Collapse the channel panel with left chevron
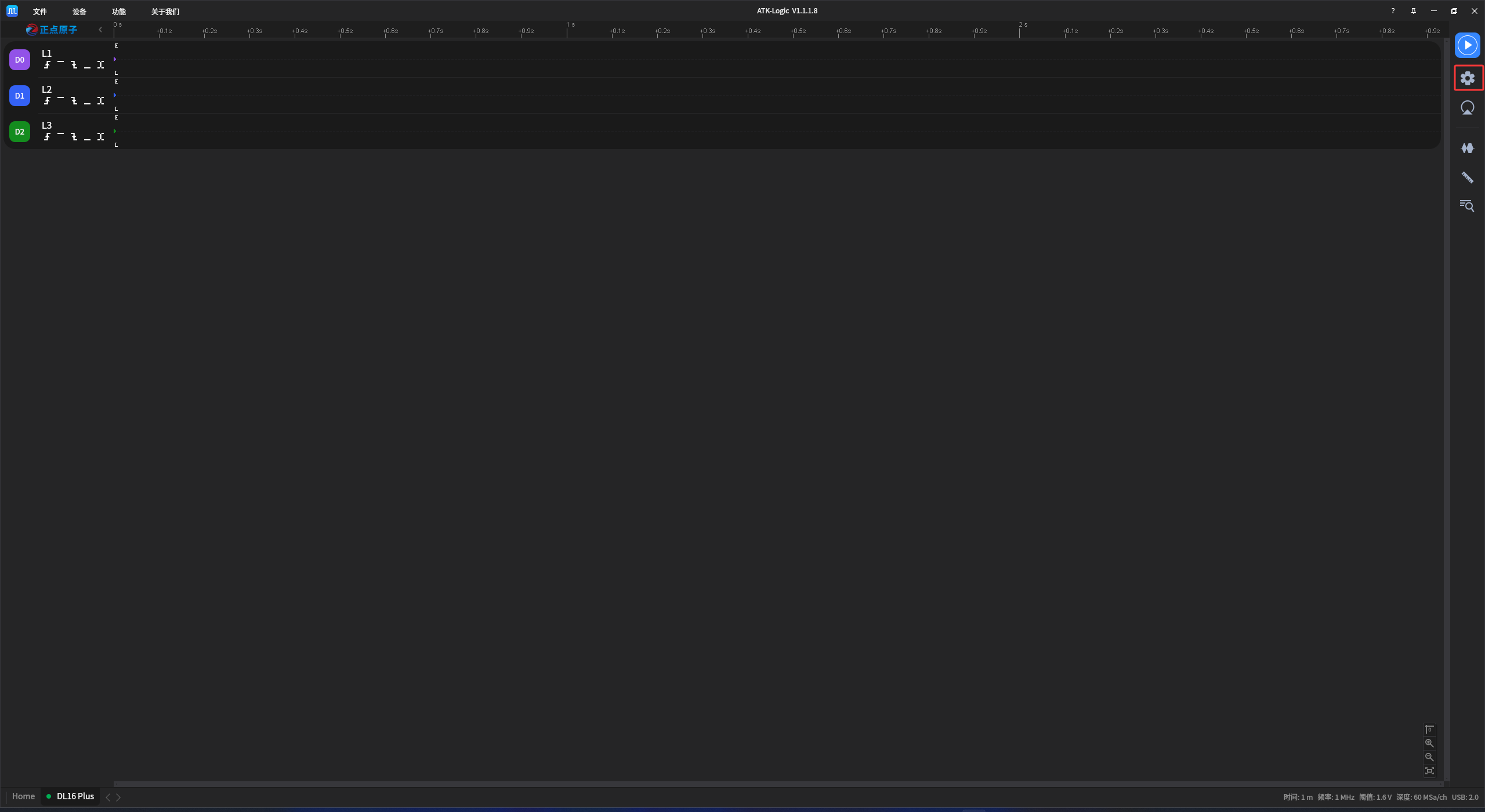 coord(100,30)
